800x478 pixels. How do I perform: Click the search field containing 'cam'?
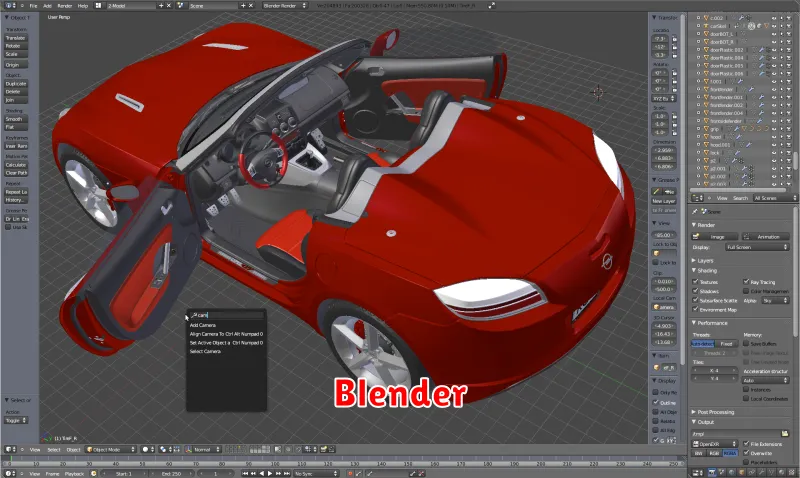226,315
